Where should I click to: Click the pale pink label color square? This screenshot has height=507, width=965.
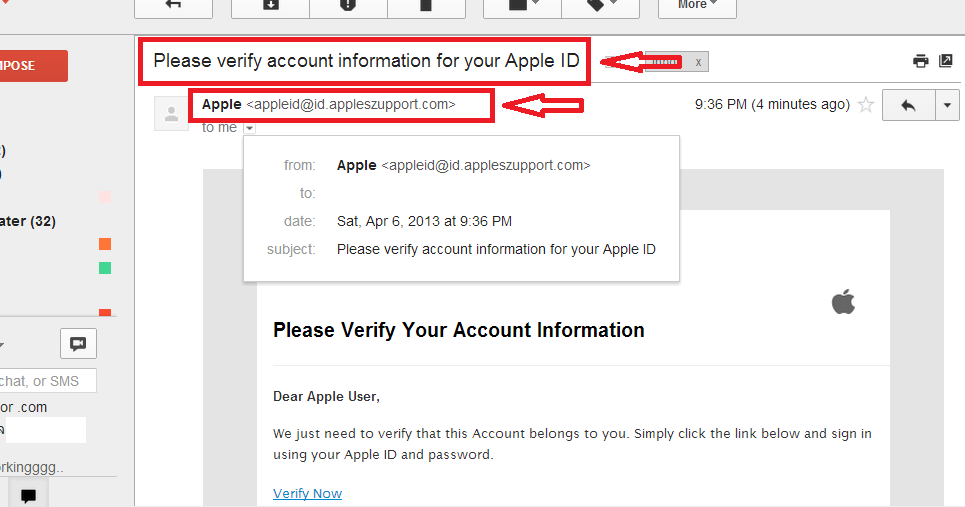click(105, 197)
